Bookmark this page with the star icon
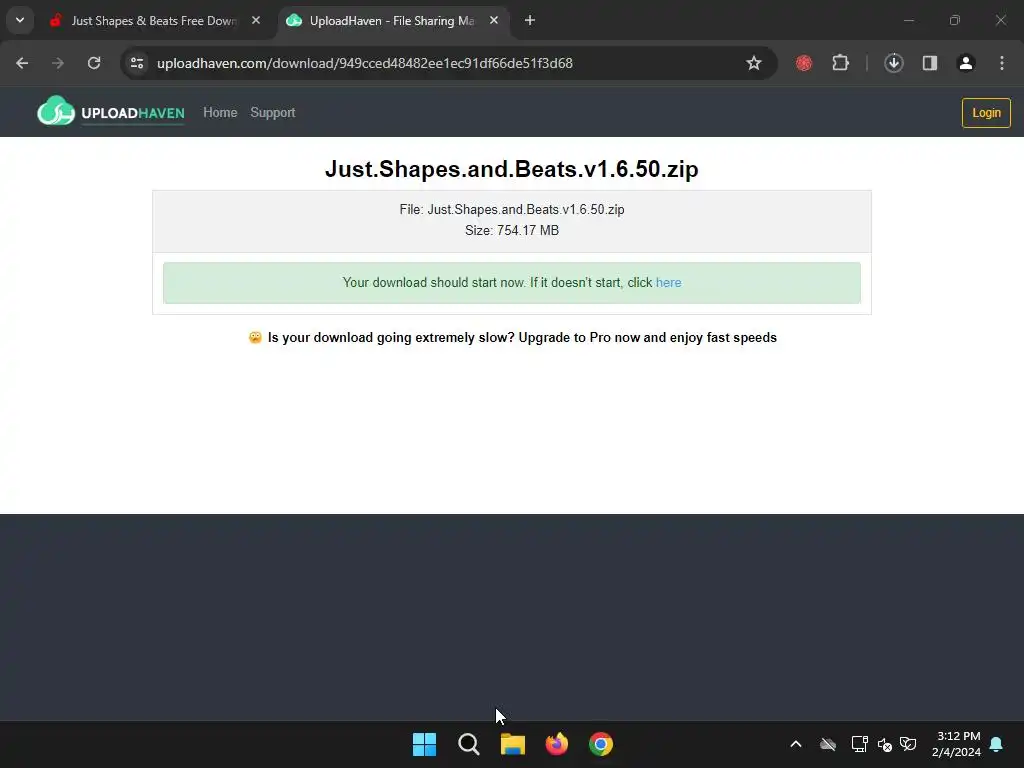 [x=754, y=63]
